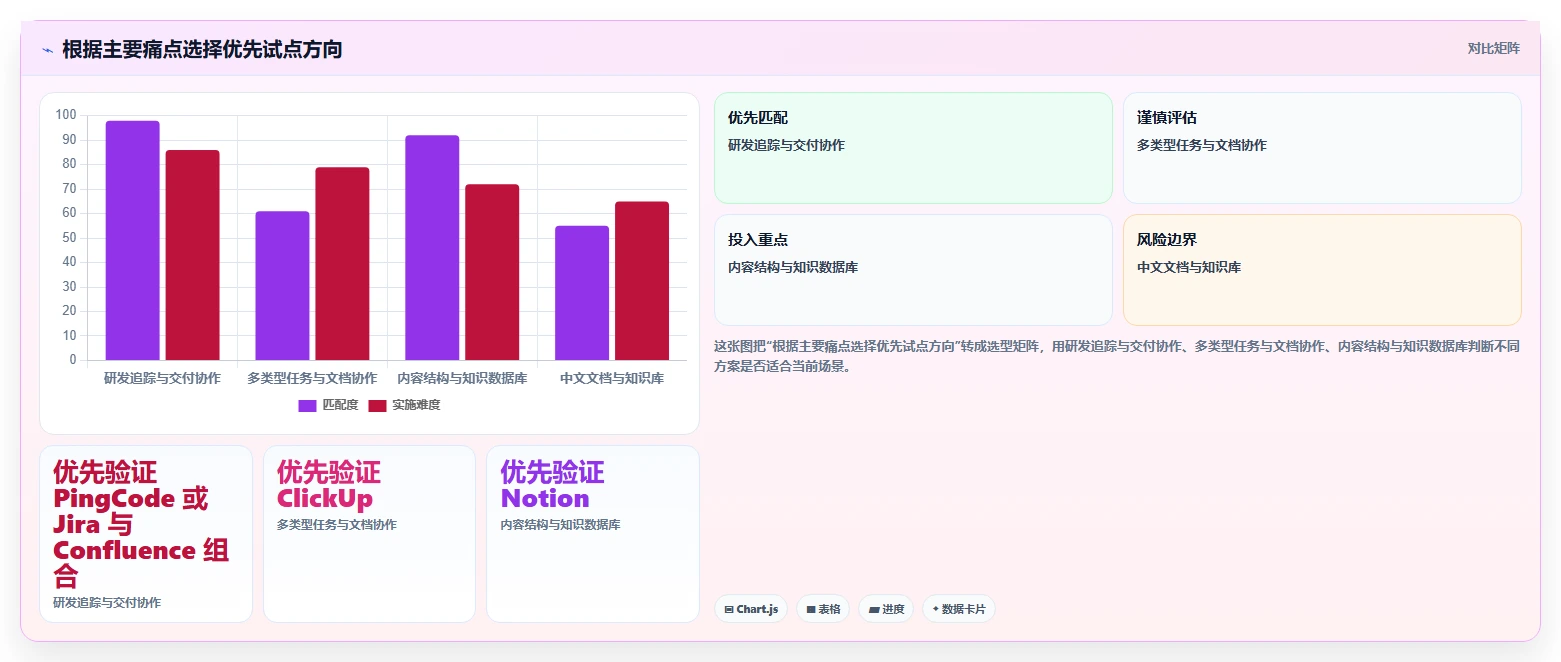
Task: Click the 数据卡片 tag chip
Action: (959, 609)
